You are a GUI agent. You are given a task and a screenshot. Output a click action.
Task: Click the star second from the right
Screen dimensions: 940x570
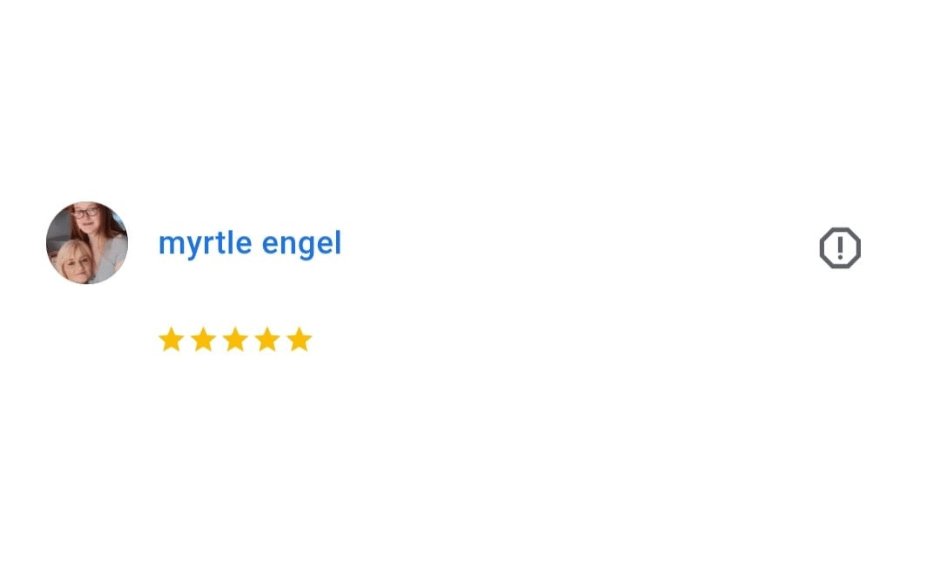(x=267, y=340)
